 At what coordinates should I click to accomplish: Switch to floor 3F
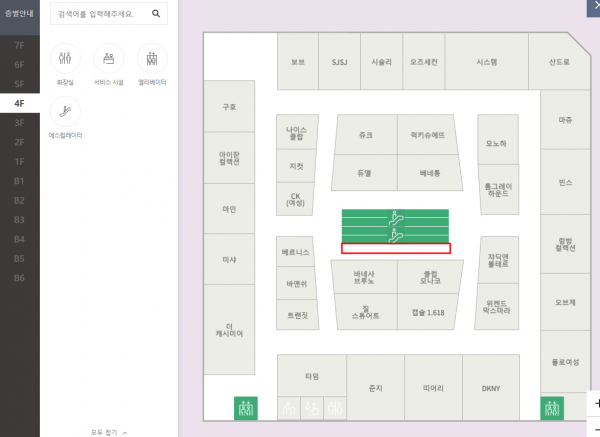pos(20,123)
